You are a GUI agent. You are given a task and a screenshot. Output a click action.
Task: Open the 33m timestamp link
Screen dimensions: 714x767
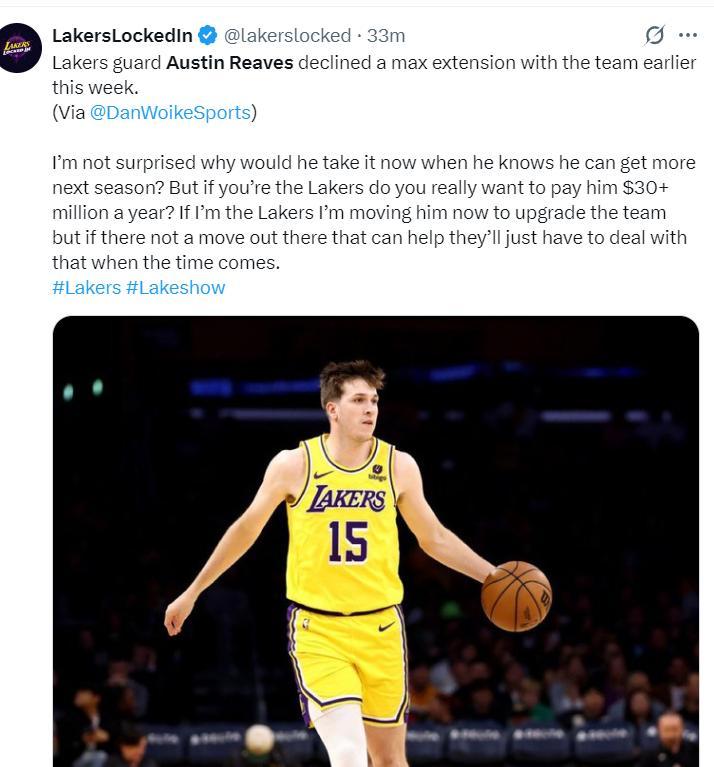(386, 36)
